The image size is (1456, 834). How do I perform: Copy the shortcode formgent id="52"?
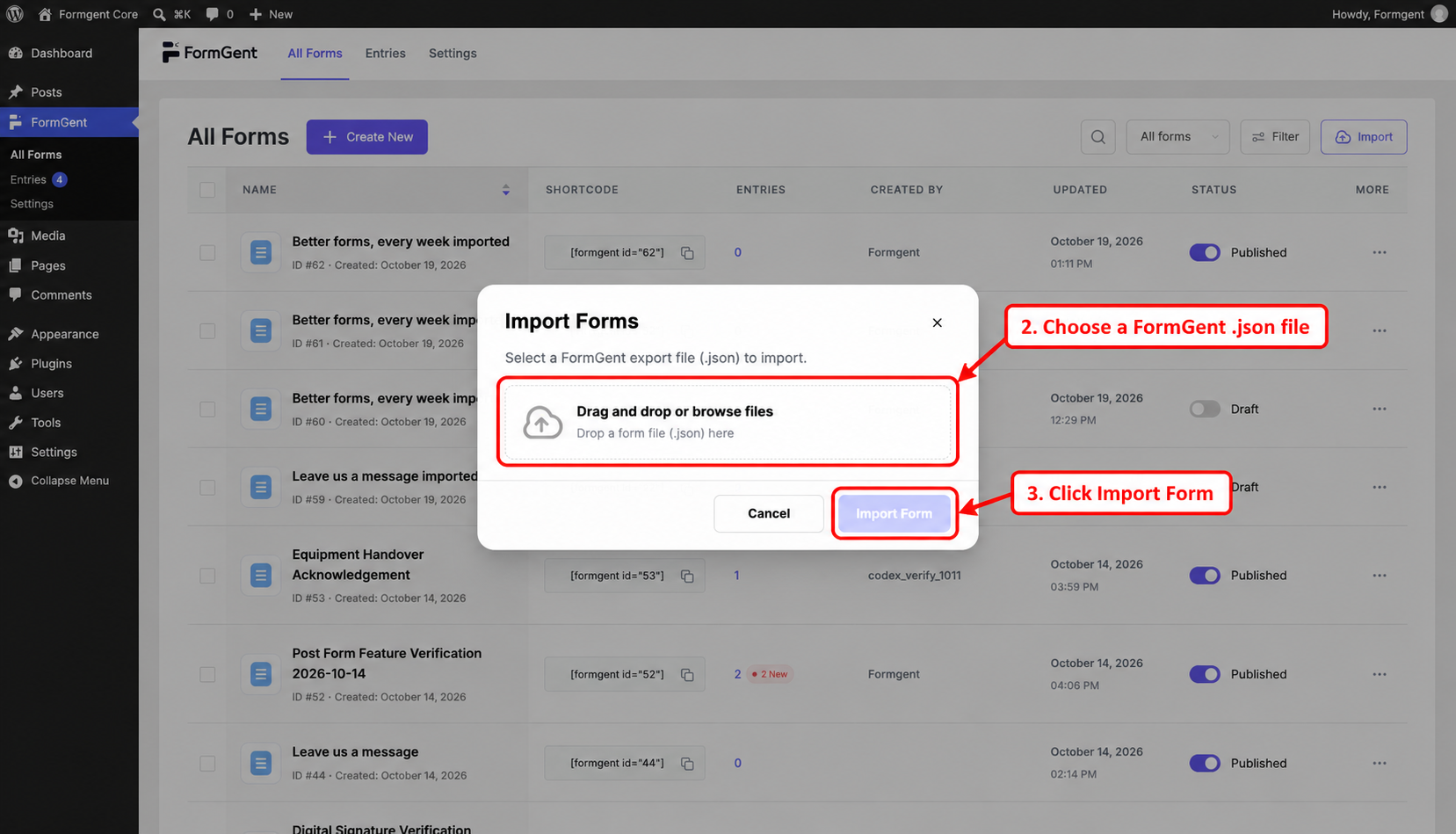(687, 675)
